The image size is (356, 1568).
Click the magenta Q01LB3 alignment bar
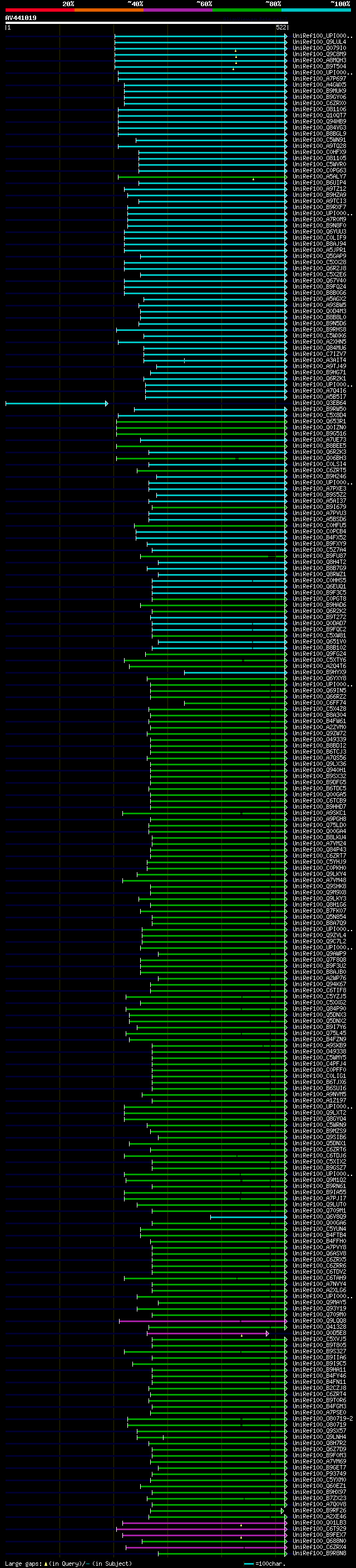[x=205, y=1523]
